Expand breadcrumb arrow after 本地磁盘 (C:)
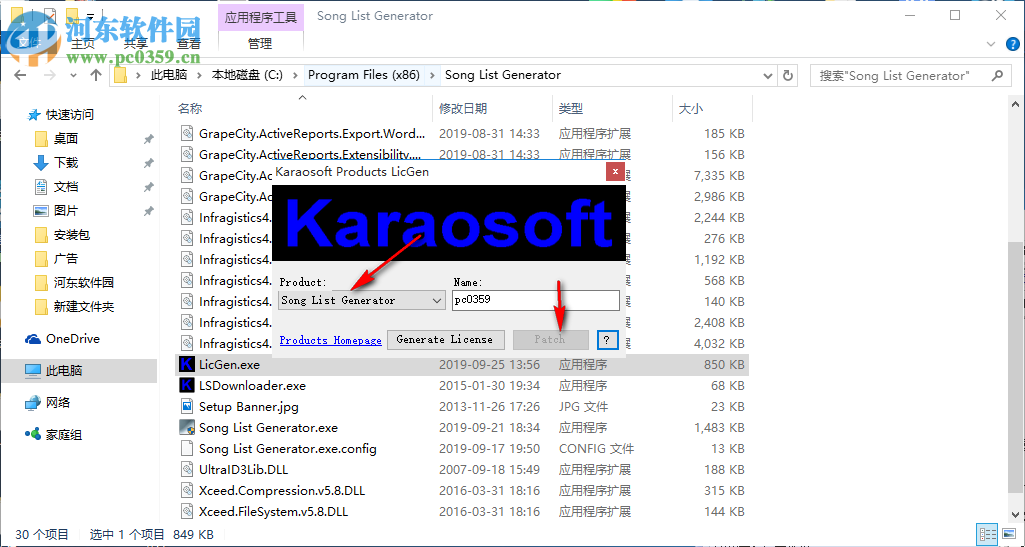 pos(294,75)
